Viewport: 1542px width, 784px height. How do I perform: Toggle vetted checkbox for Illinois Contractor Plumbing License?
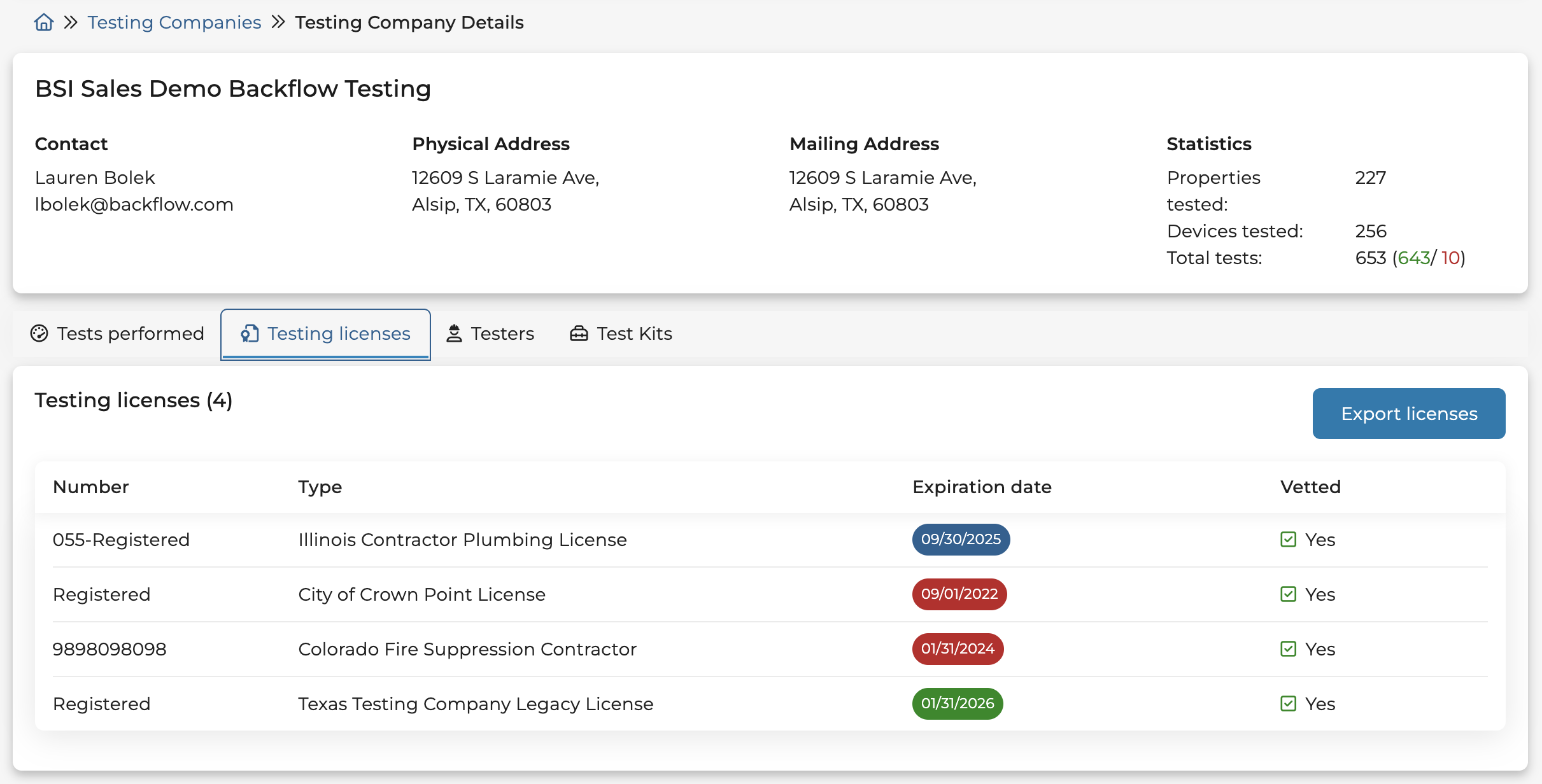[1288, 540]
